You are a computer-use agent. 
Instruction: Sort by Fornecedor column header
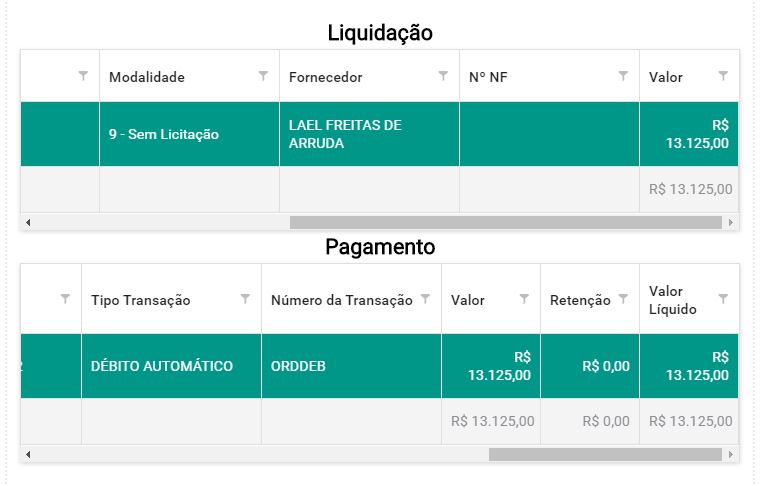[325, 77]
